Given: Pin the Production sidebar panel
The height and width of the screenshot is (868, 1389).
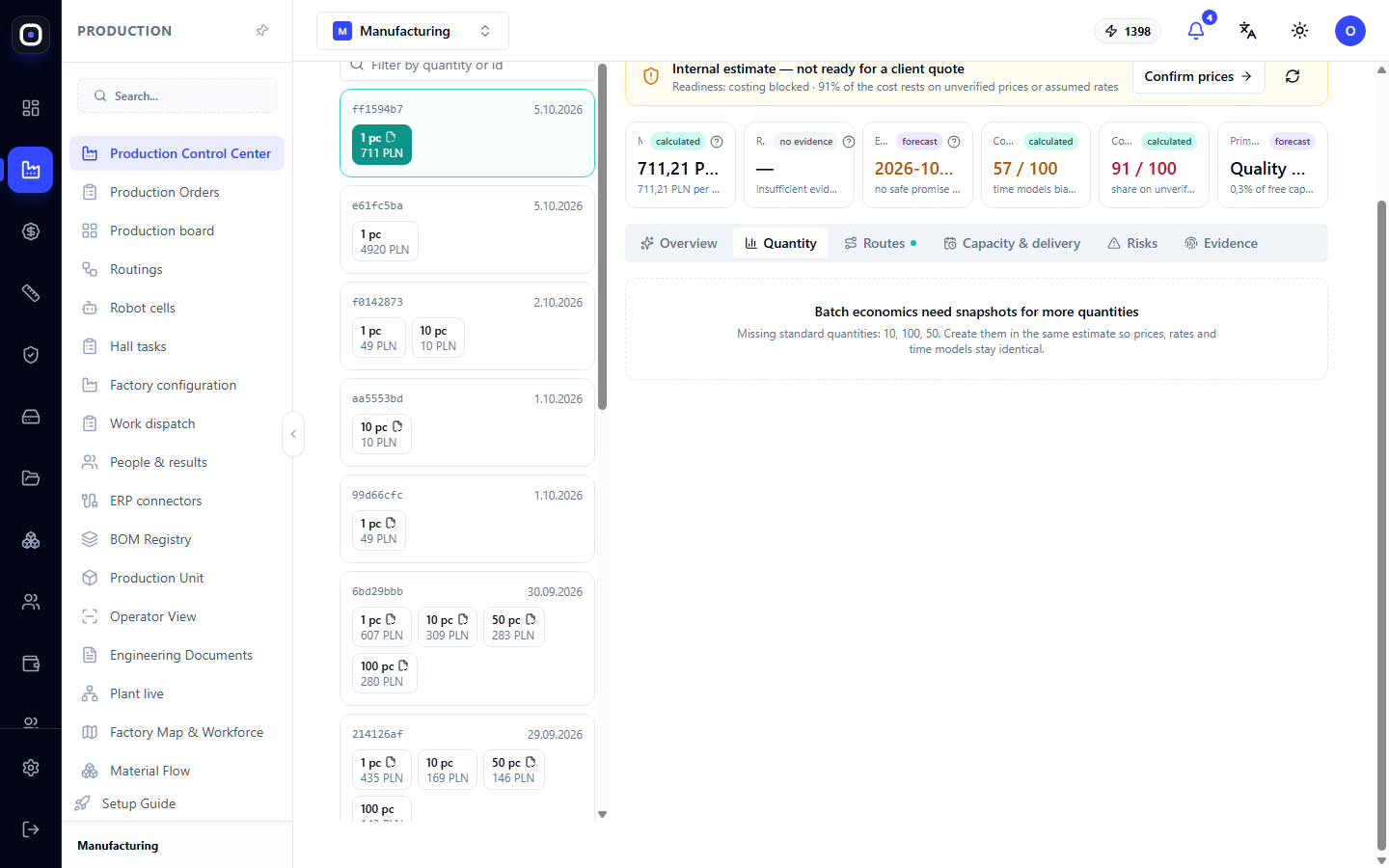Looking at the screenshot, I should click(262, 31).
